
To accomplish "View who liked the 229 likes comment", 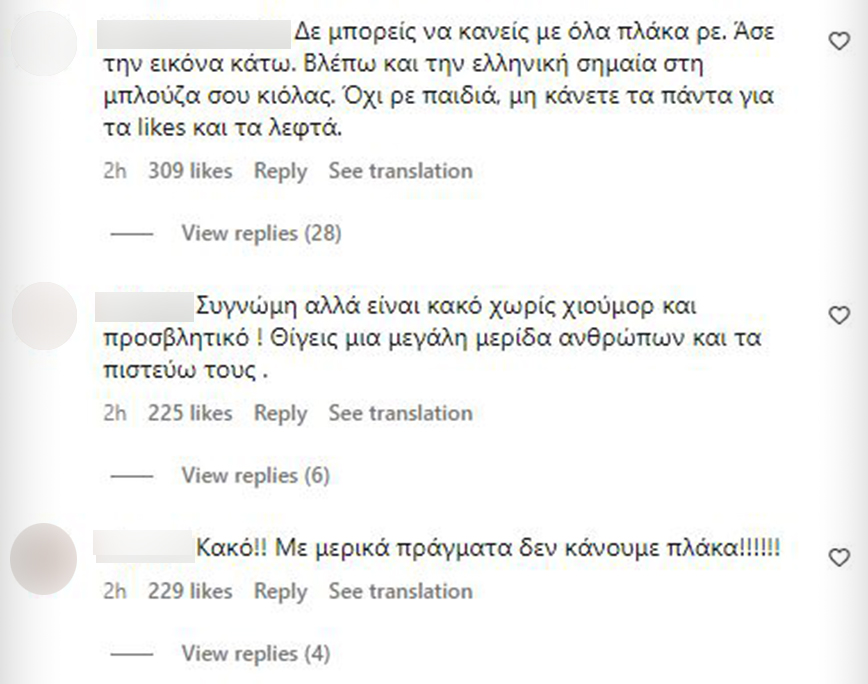I will coord(190,592).
